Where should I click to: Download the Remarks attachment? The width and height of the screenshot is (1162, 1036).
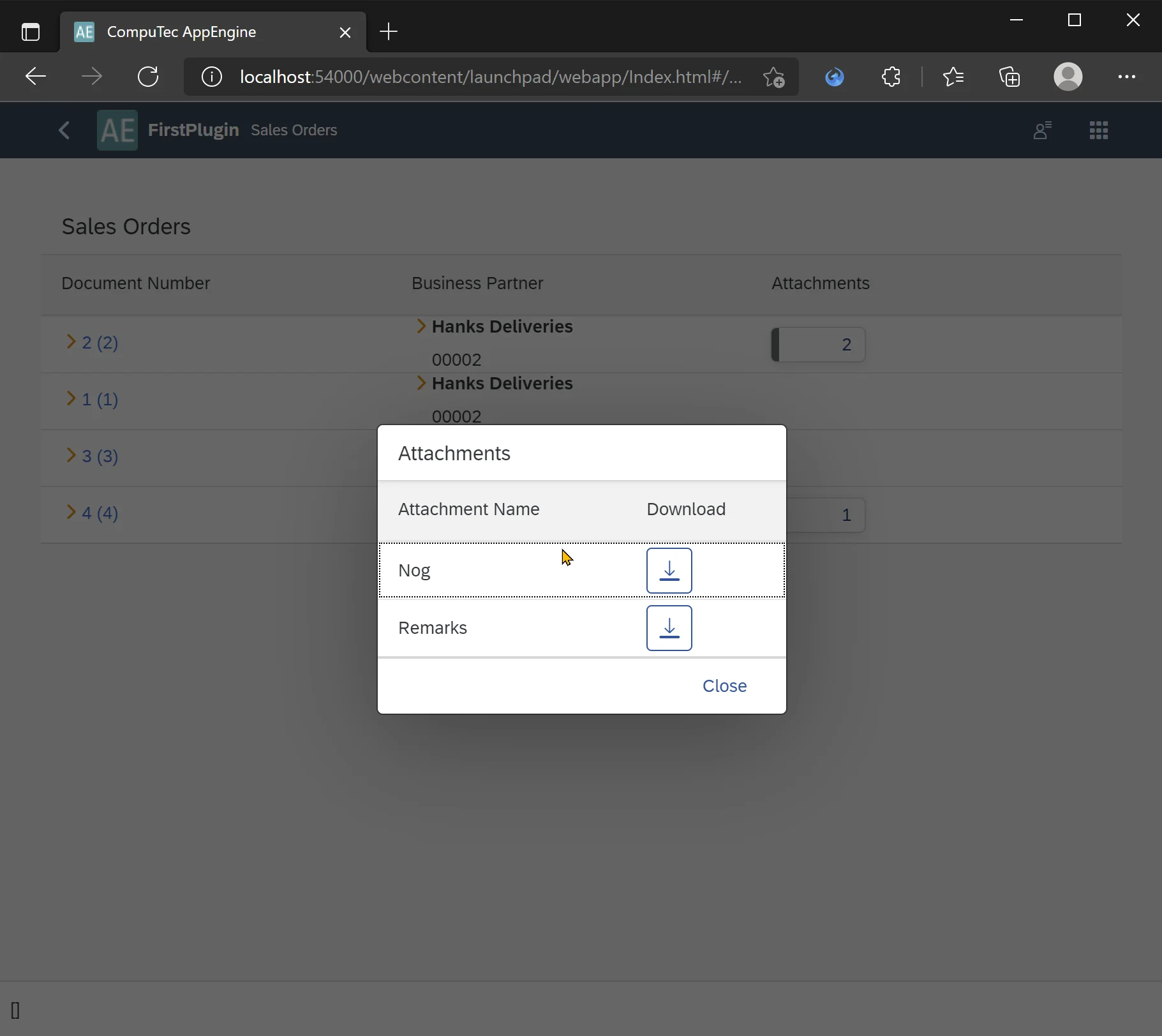tap(669, 628)
